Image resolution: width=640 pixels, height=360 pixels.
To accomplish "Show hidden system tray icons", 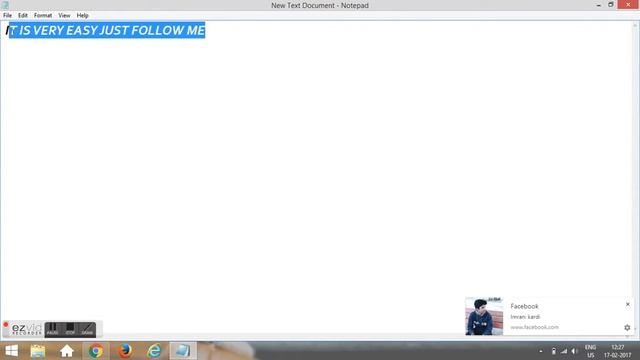I will (541, 351).
